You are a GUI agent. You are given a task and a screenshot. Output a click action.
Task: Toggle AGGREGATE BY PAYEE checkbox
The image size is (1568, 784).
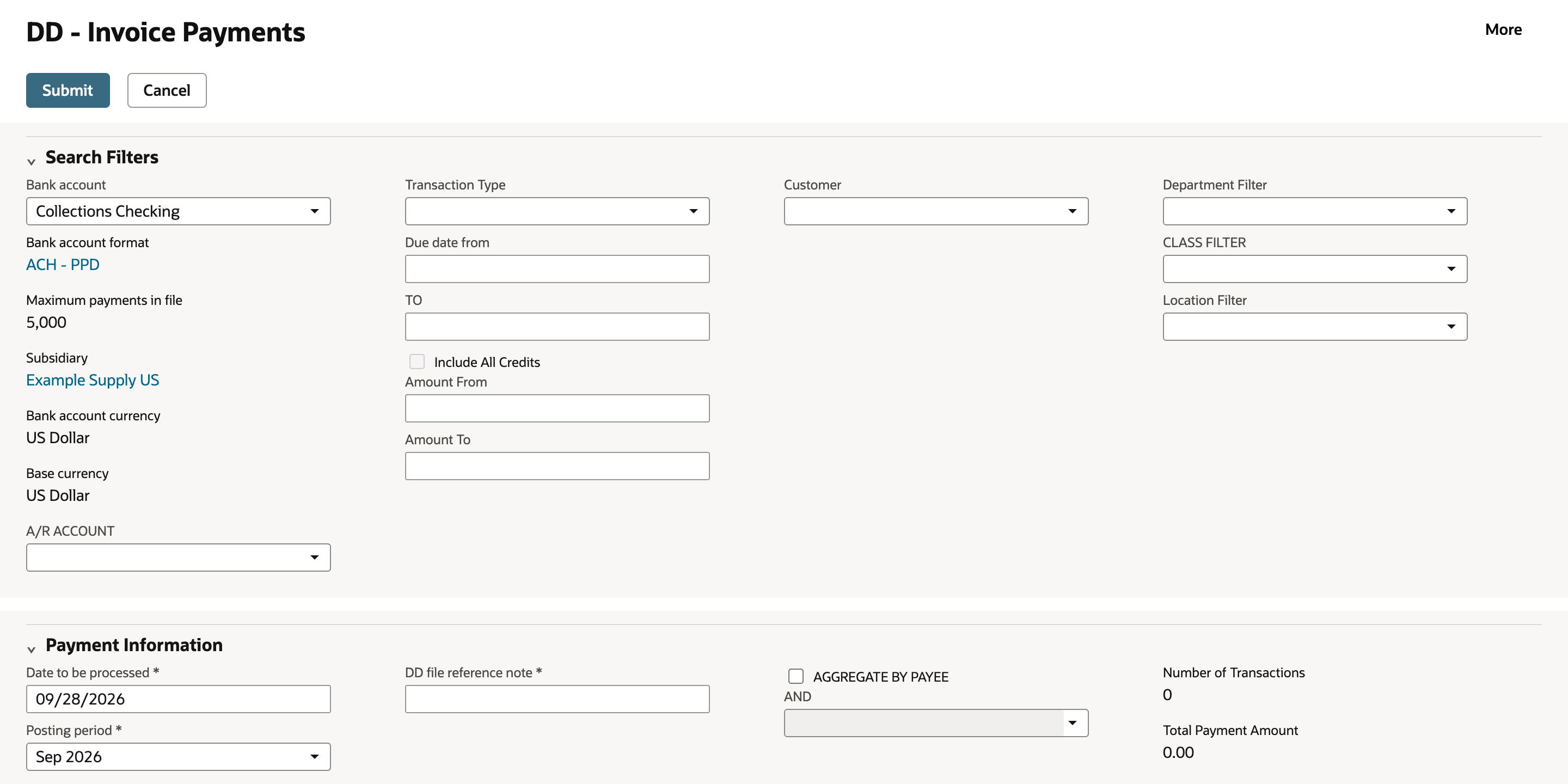(796, 676)
